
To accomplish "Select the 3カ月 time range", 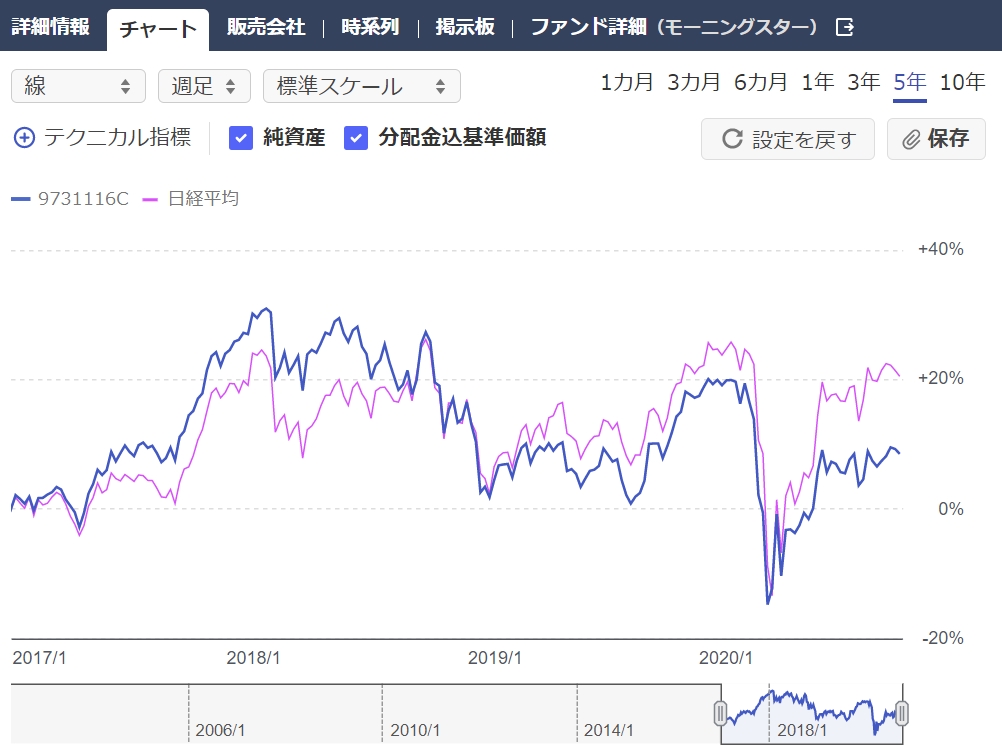I will coord(693,82).
